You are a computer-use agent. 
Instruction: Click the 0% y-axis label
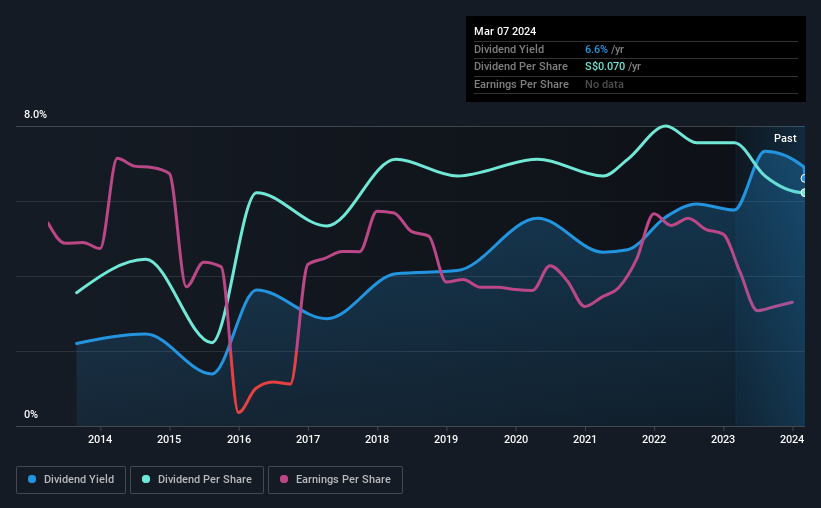(x=31, y=414)
